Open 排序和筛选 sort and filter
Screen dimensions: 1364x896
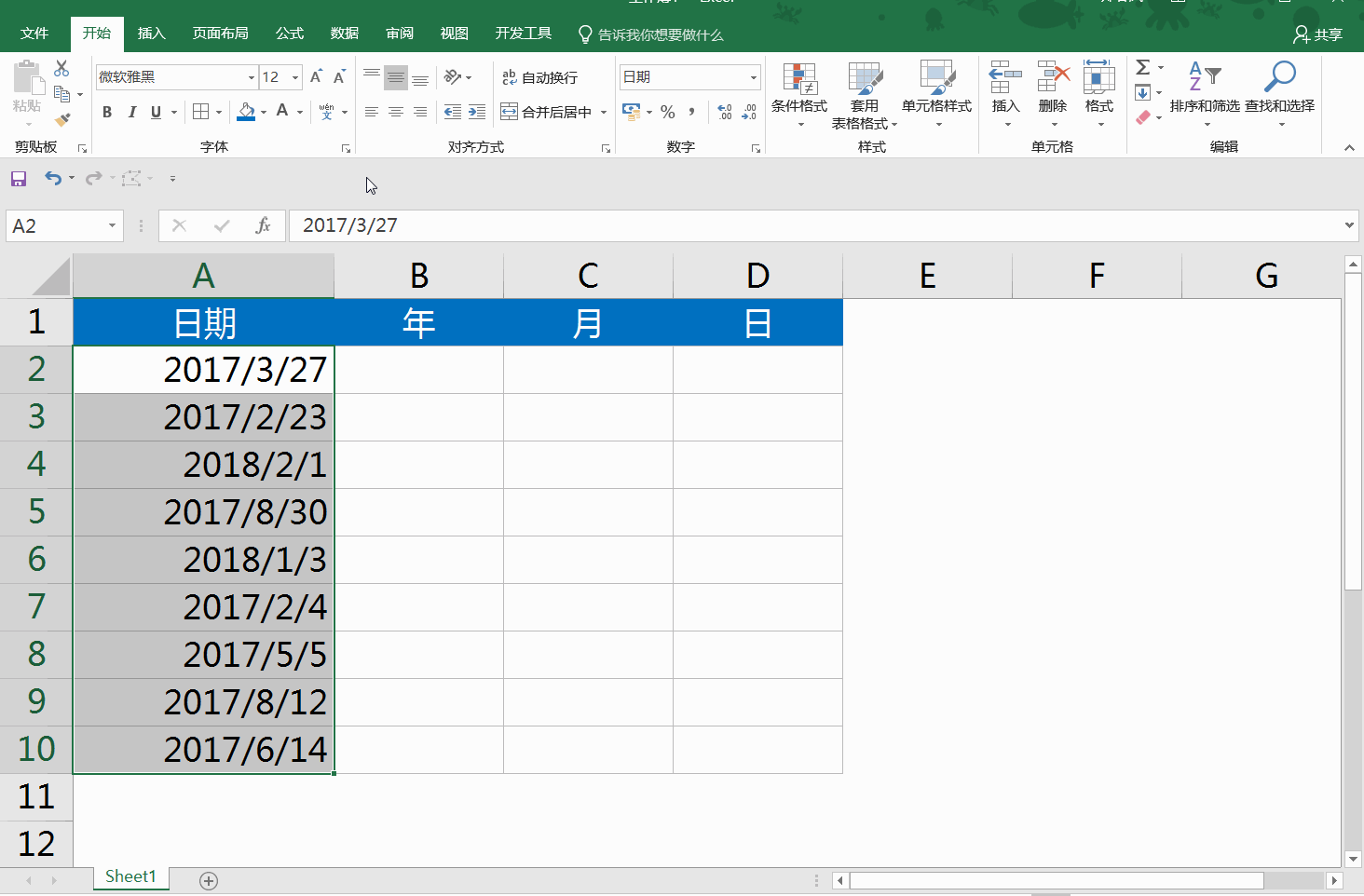(1205, 94)
